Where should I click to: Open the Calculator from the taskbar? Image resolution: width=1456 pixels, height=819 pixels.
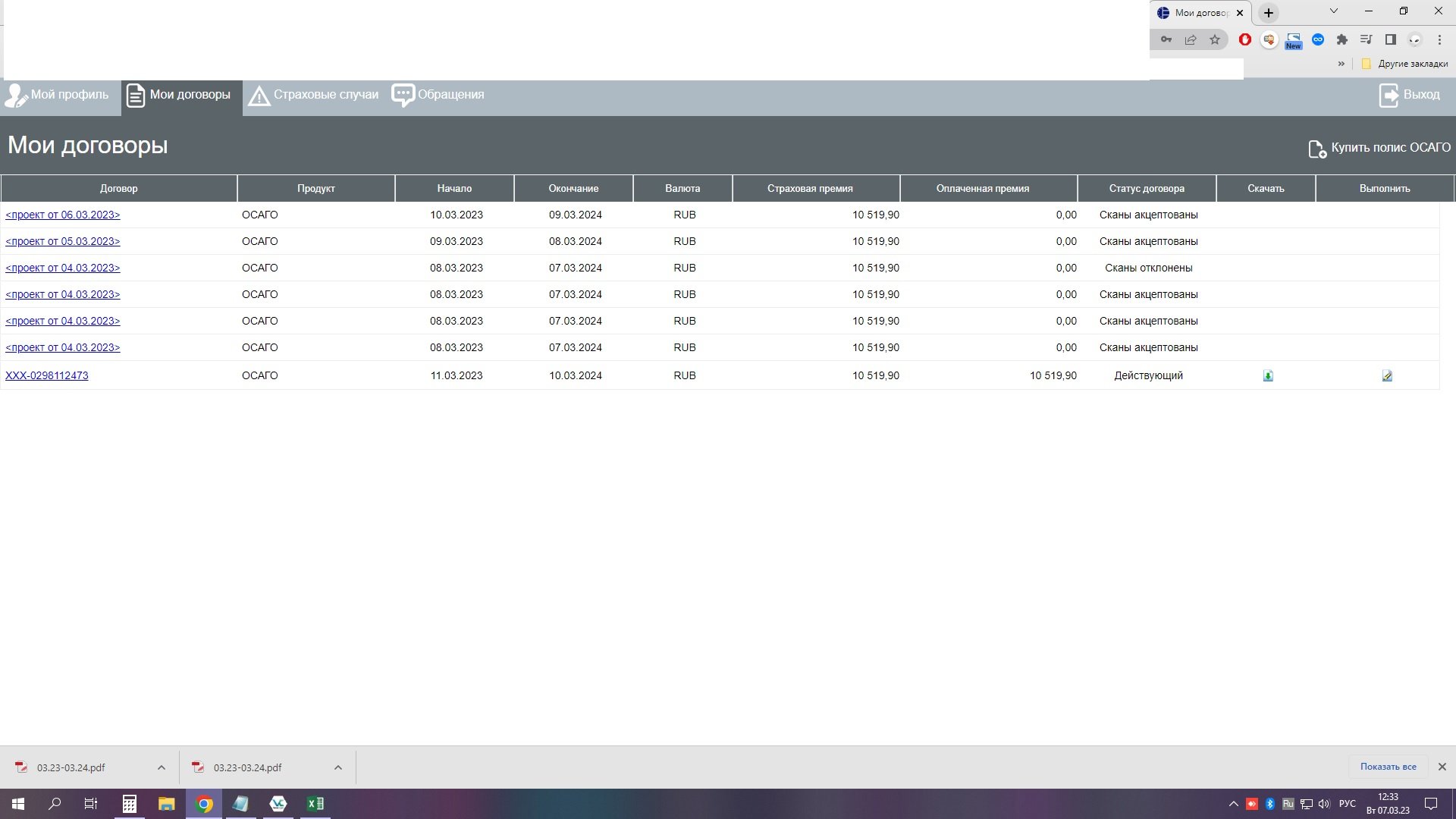(x=130, y=804)
